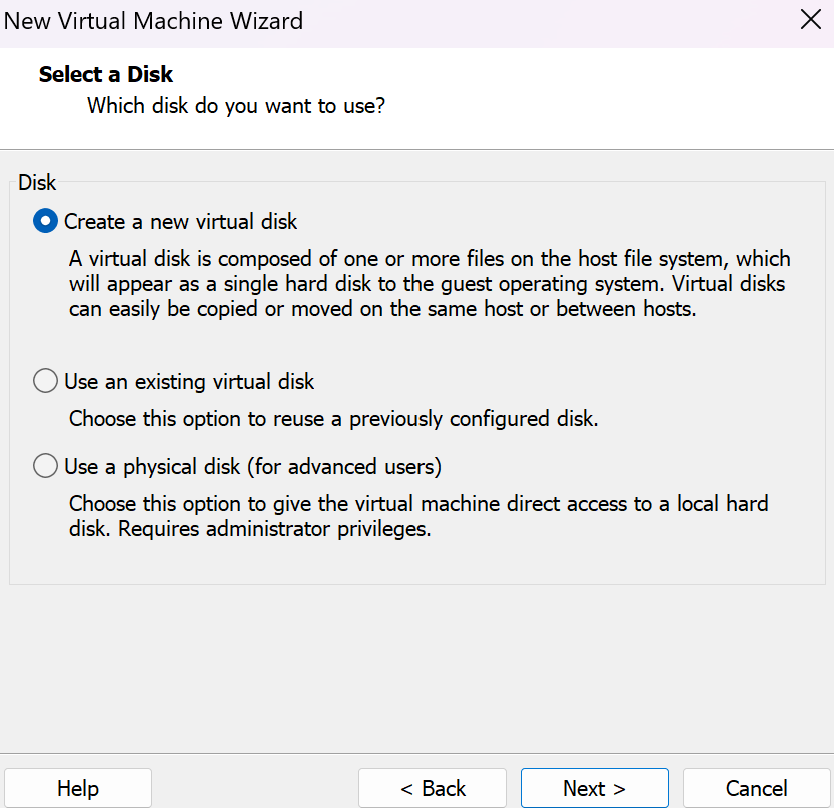Click 'Which disk do you want to use?' text
Image resolution: width=834 pixels, height=808 pixels.
(x=236, y=106)
